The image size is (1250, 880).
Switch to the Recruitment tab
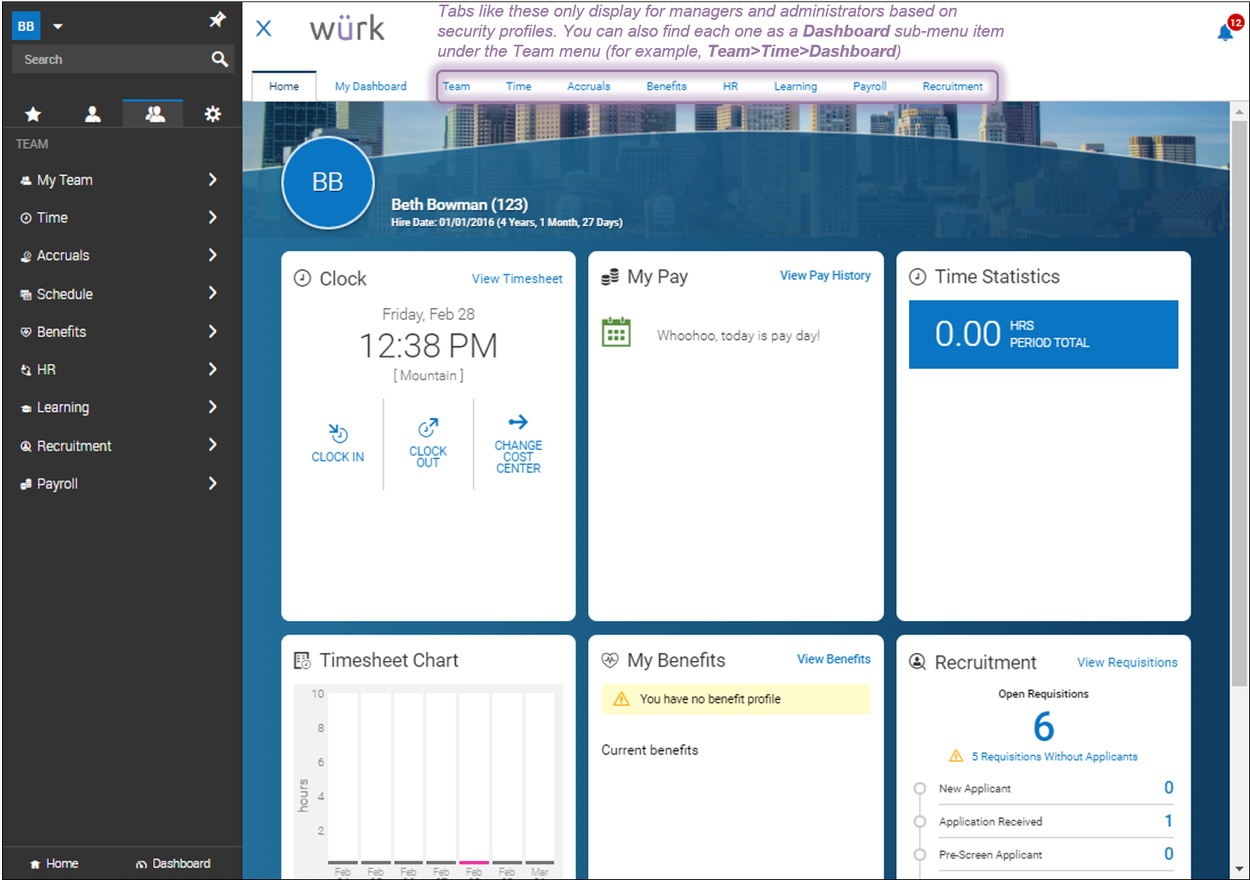(953, 86)
